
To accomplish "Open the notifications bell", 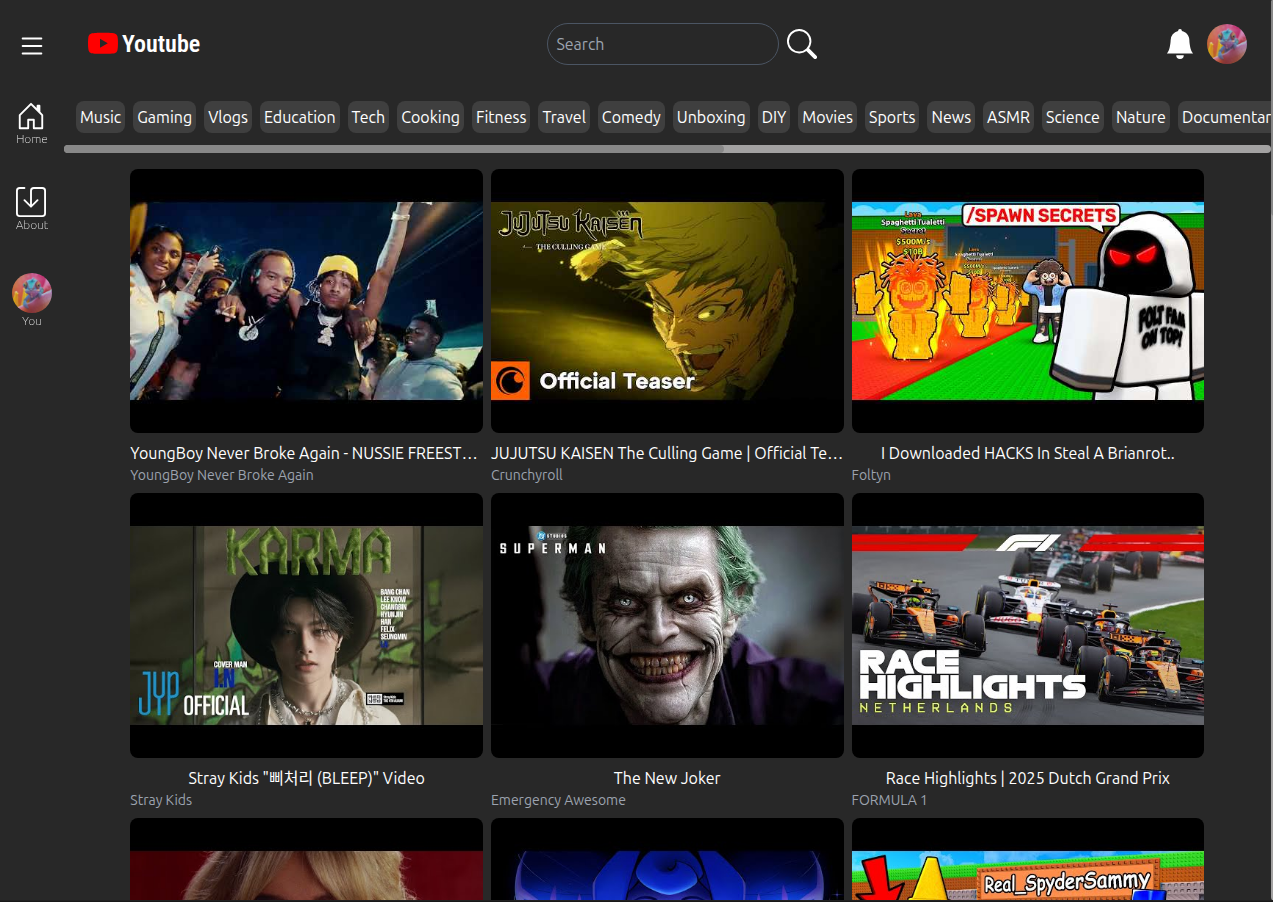I will (1180, 44).
